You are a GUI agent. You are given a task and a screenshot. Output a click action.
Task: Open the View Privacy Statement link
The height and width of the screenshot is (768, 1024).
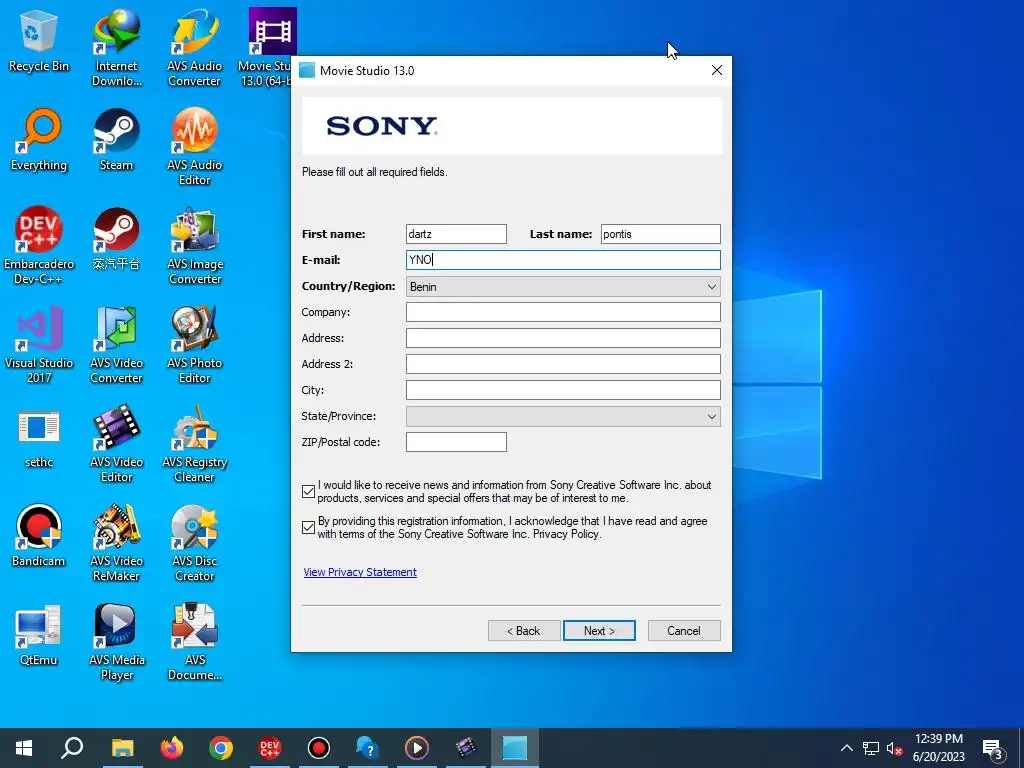pos(360,572)
